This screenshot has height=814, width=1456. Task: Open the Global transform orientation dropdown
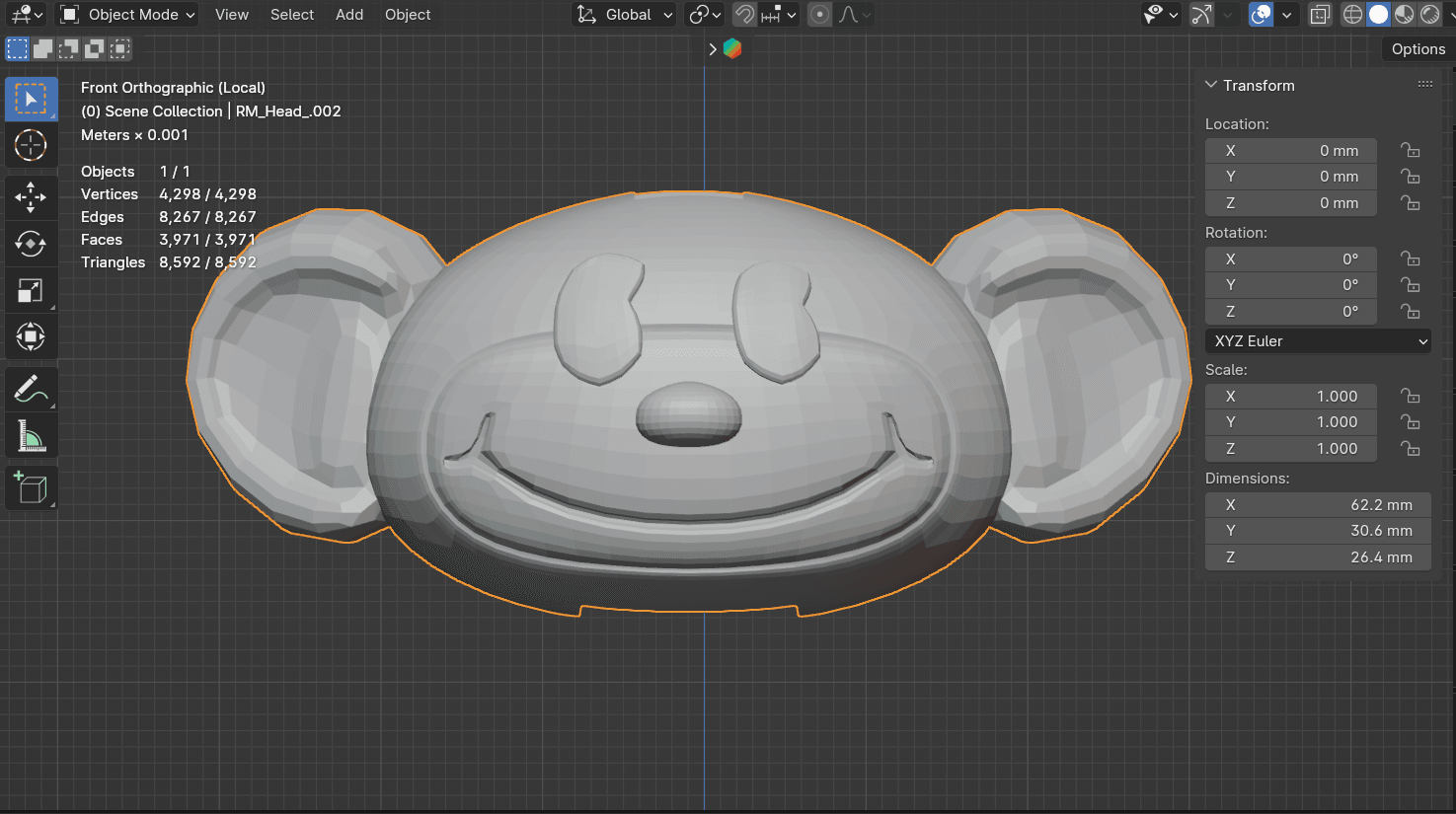[x=625, y=15]
